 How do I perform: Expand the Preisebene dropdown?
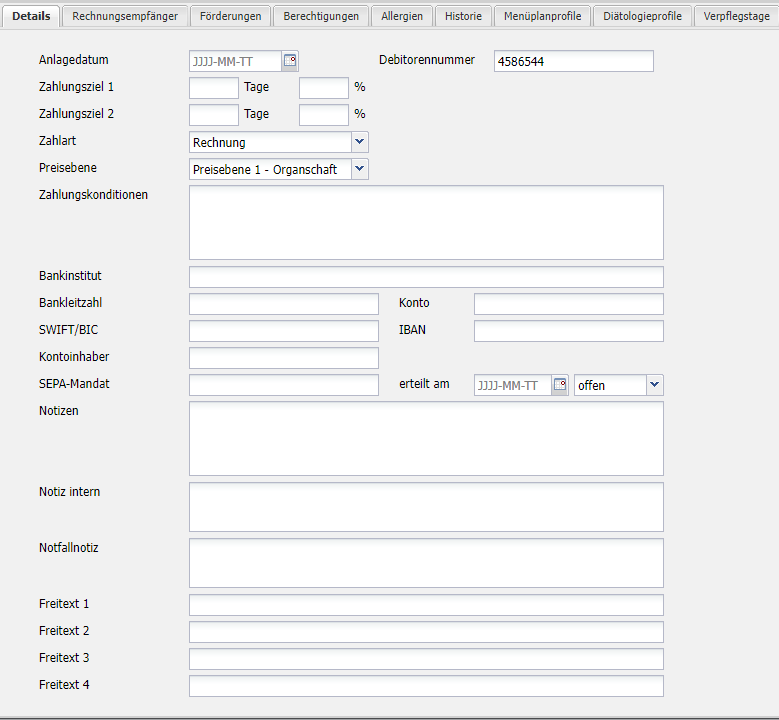click(x=360, y=169)
